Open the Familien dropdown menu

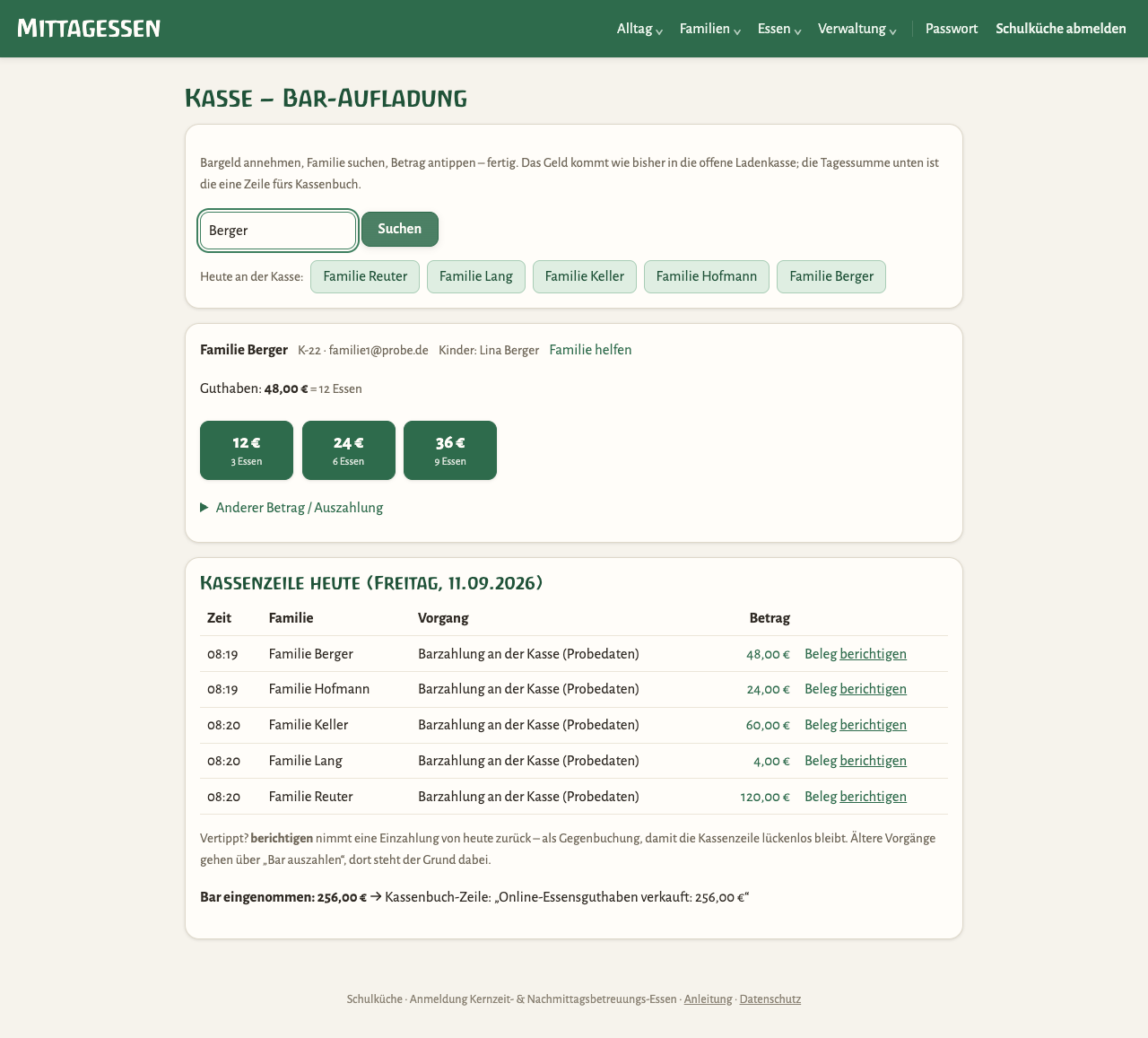(x=709, y=29)
